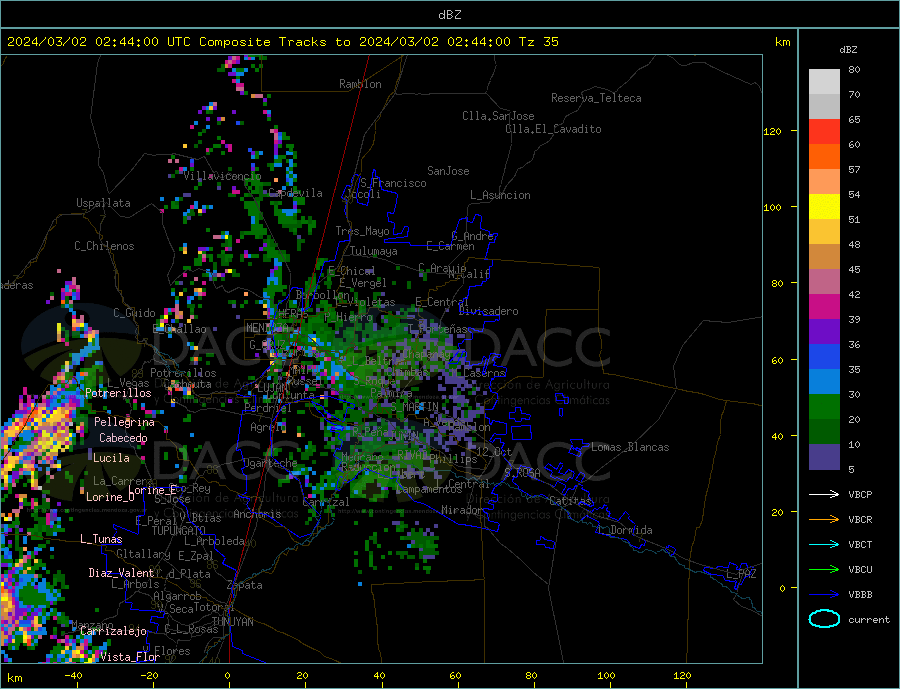This screenshot has height=689, width=900.
Task: Click the Carrizal map label
Action: pos(325,502)
